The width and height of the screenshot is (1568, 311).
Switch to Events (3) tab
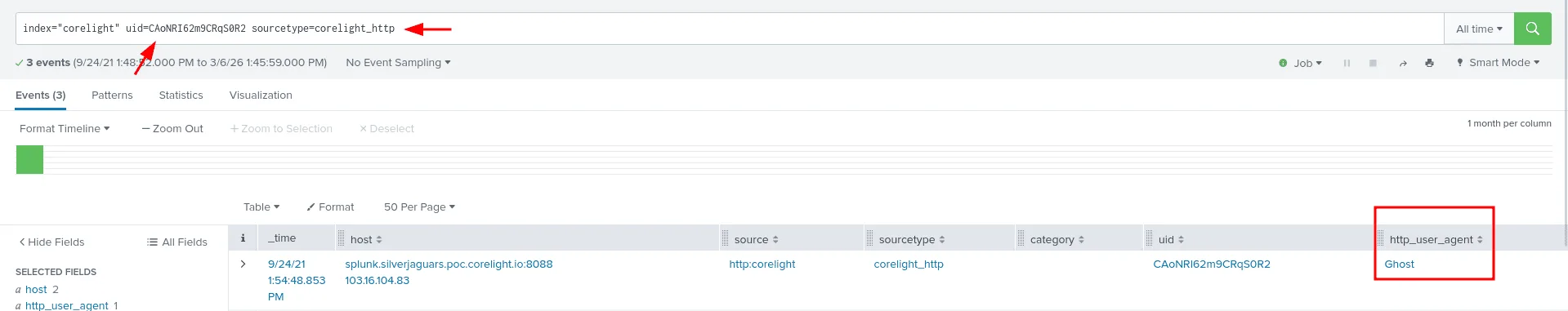click(x=41, y=96)
